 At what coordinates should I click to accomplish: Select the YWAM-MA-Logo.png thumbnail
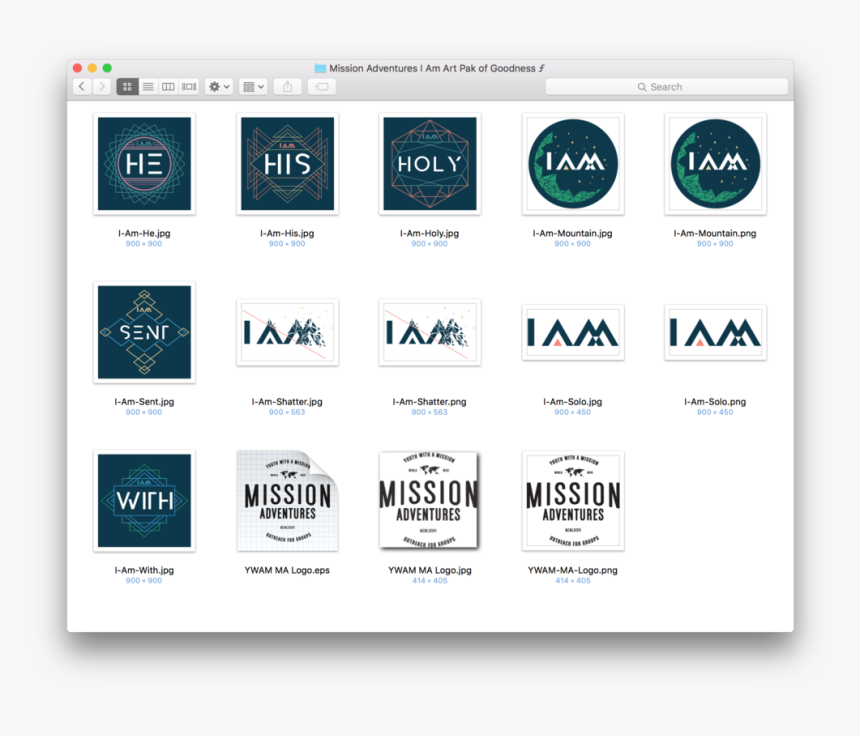click(x=573, y=501)
